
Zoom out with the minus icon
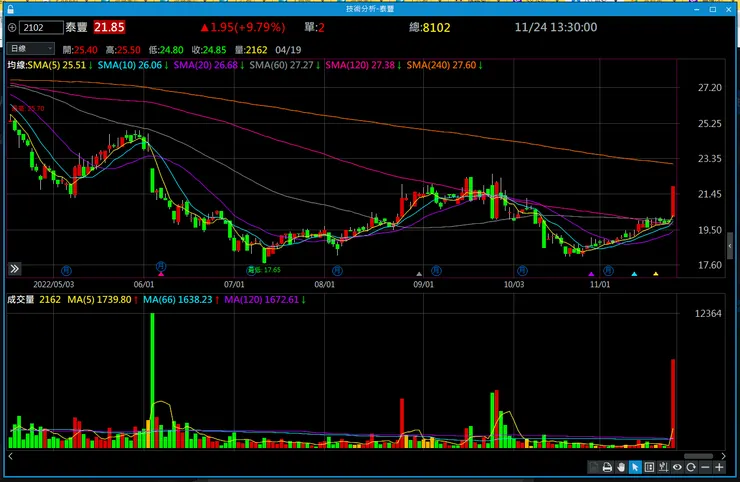tap(705, 467)
